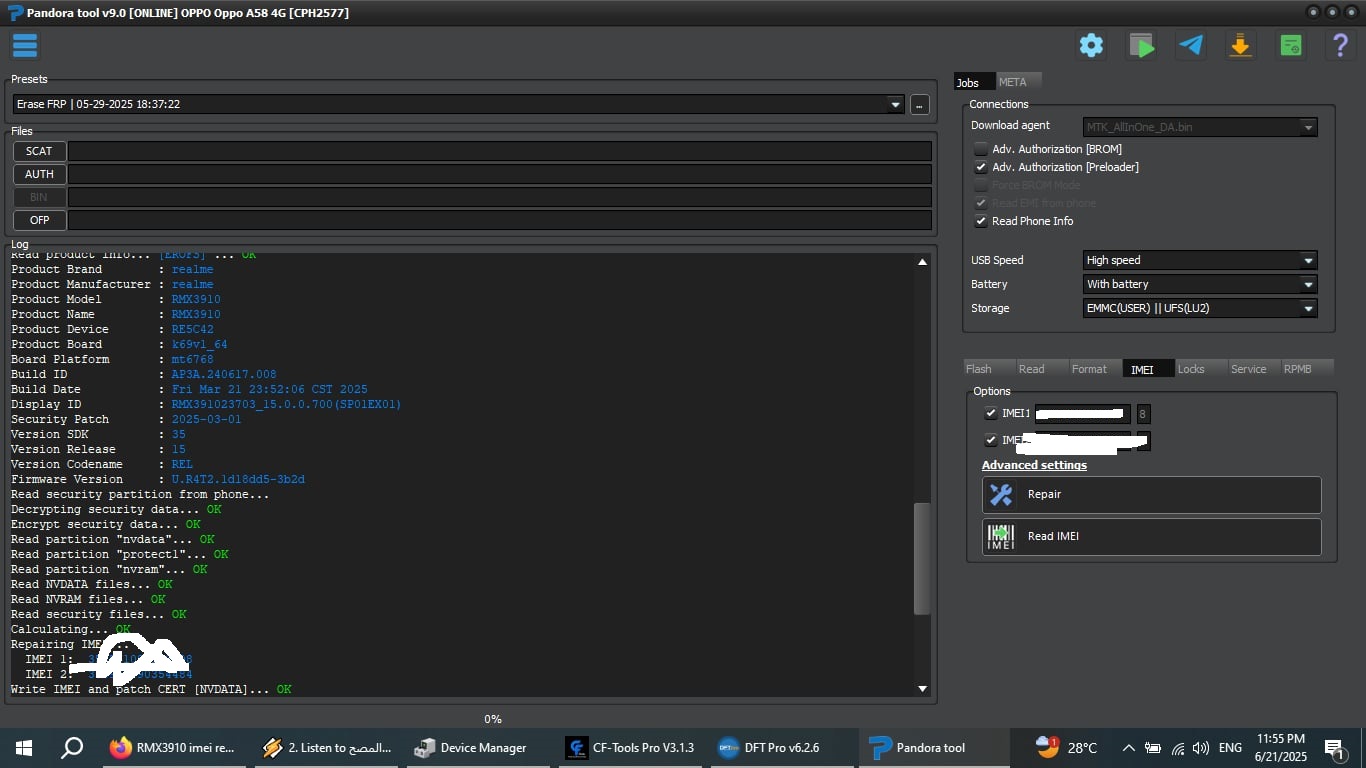The image size is (1366, 768).
Task: Click the BIN file button
Action: coord(39,197)
